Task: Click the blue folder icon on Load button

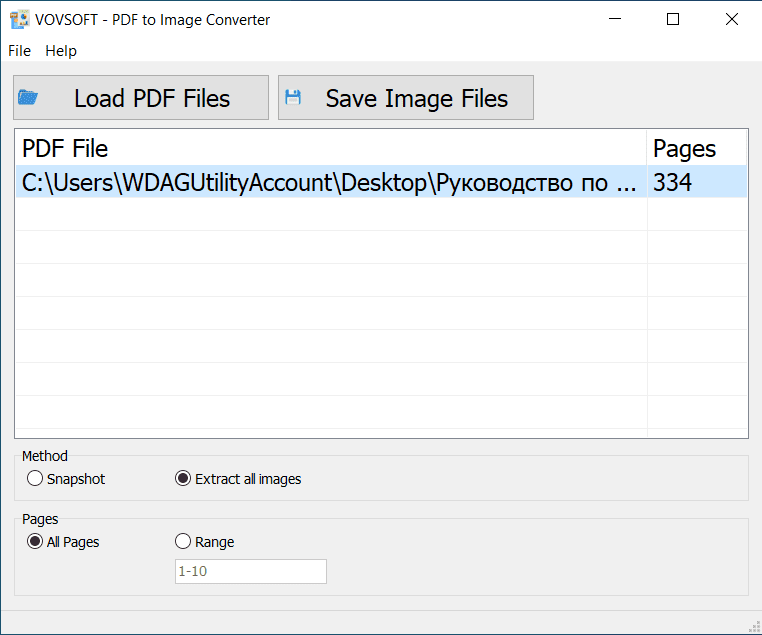Action: tap(29, 98)
